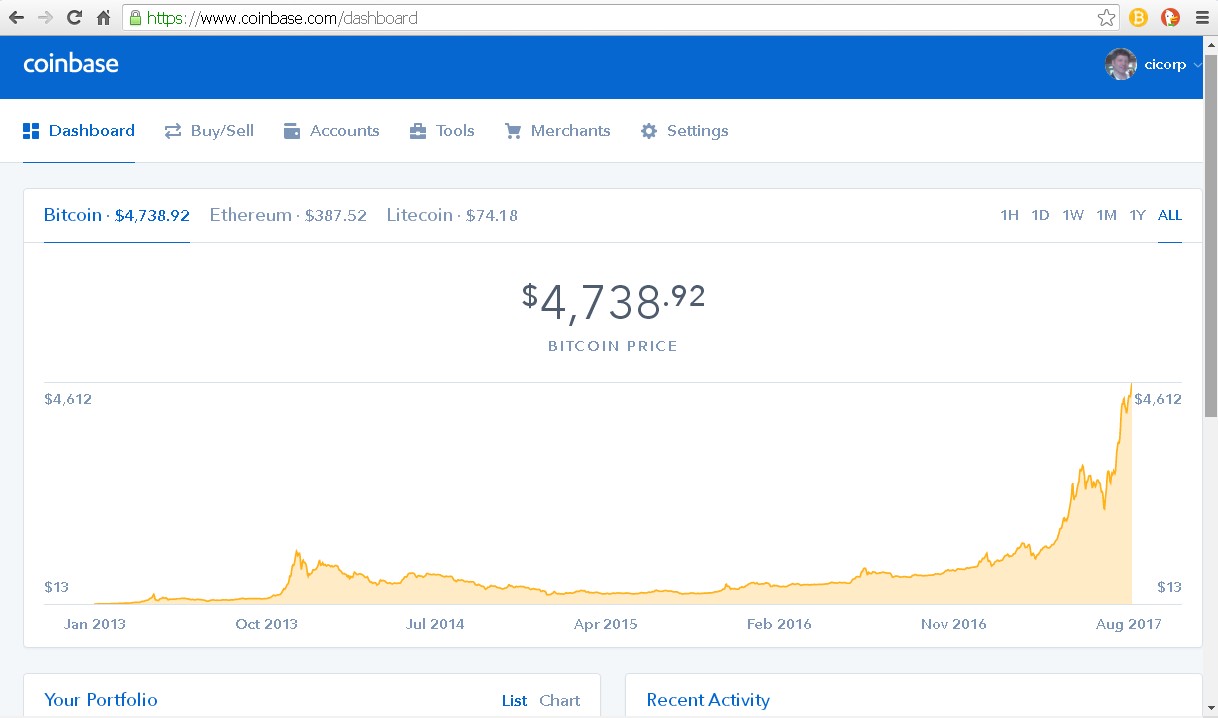Go to browser home icon
This screenshot has width=1218, height=718.
coord(103,18)
